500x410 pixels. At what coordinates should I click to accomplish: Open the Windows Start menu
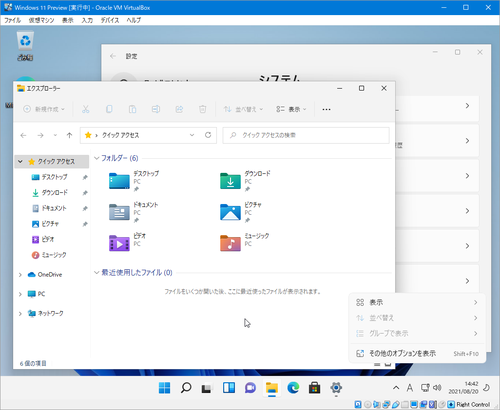164,388
